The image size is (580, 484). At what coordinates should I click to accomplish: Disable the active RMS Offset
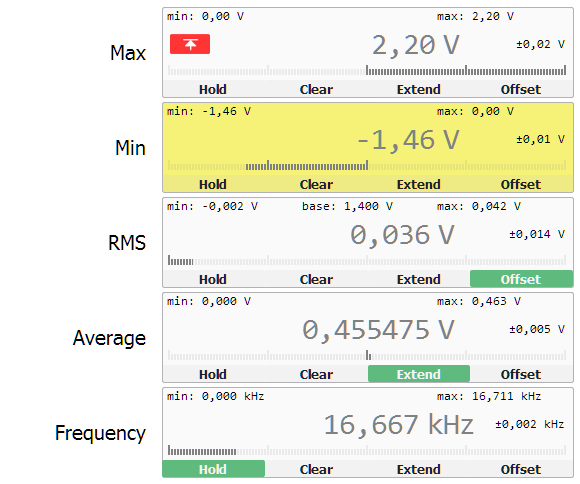521,279
